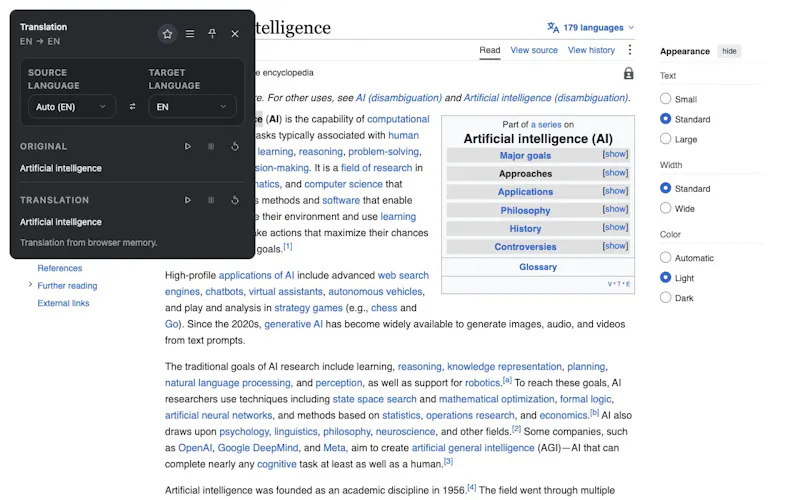Pause the Translation audio
800x500 pixels.
tap(211, 200)
